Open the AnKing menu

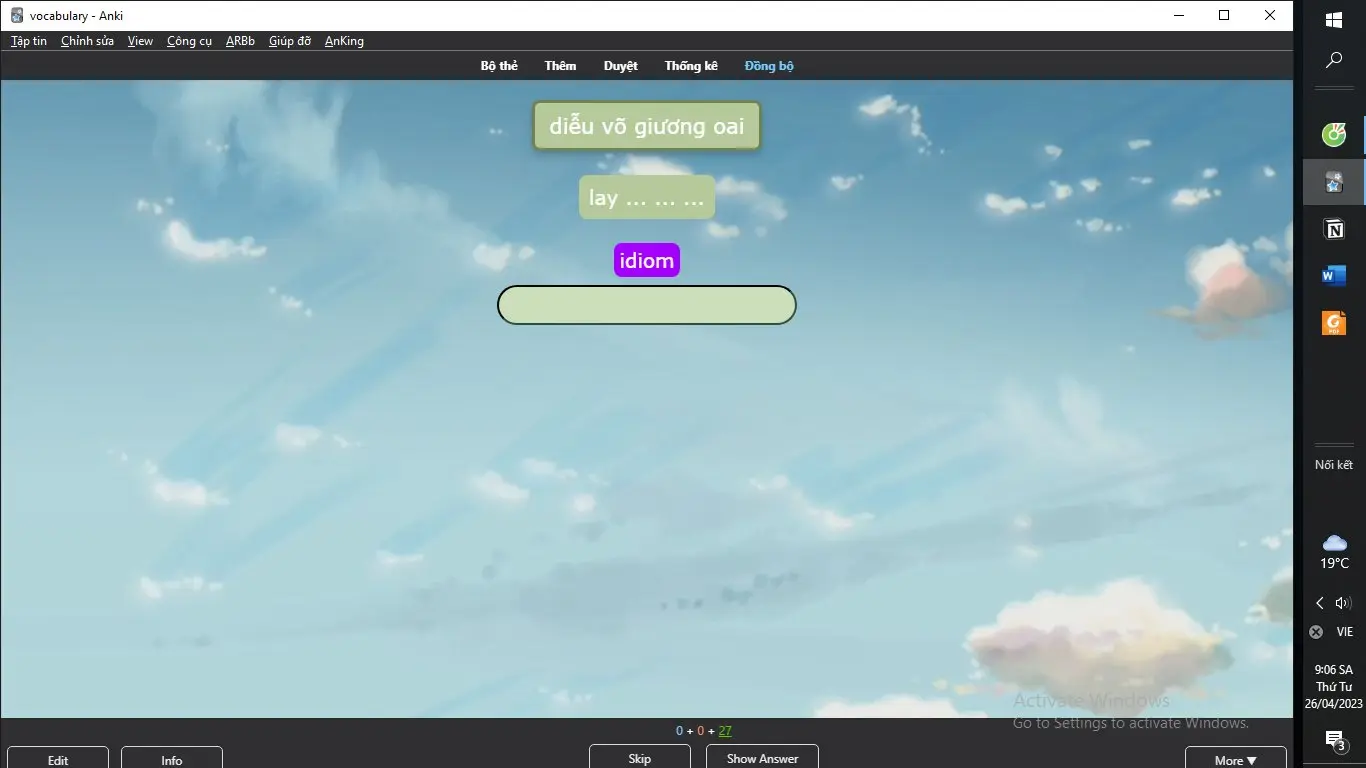point(344,41)
